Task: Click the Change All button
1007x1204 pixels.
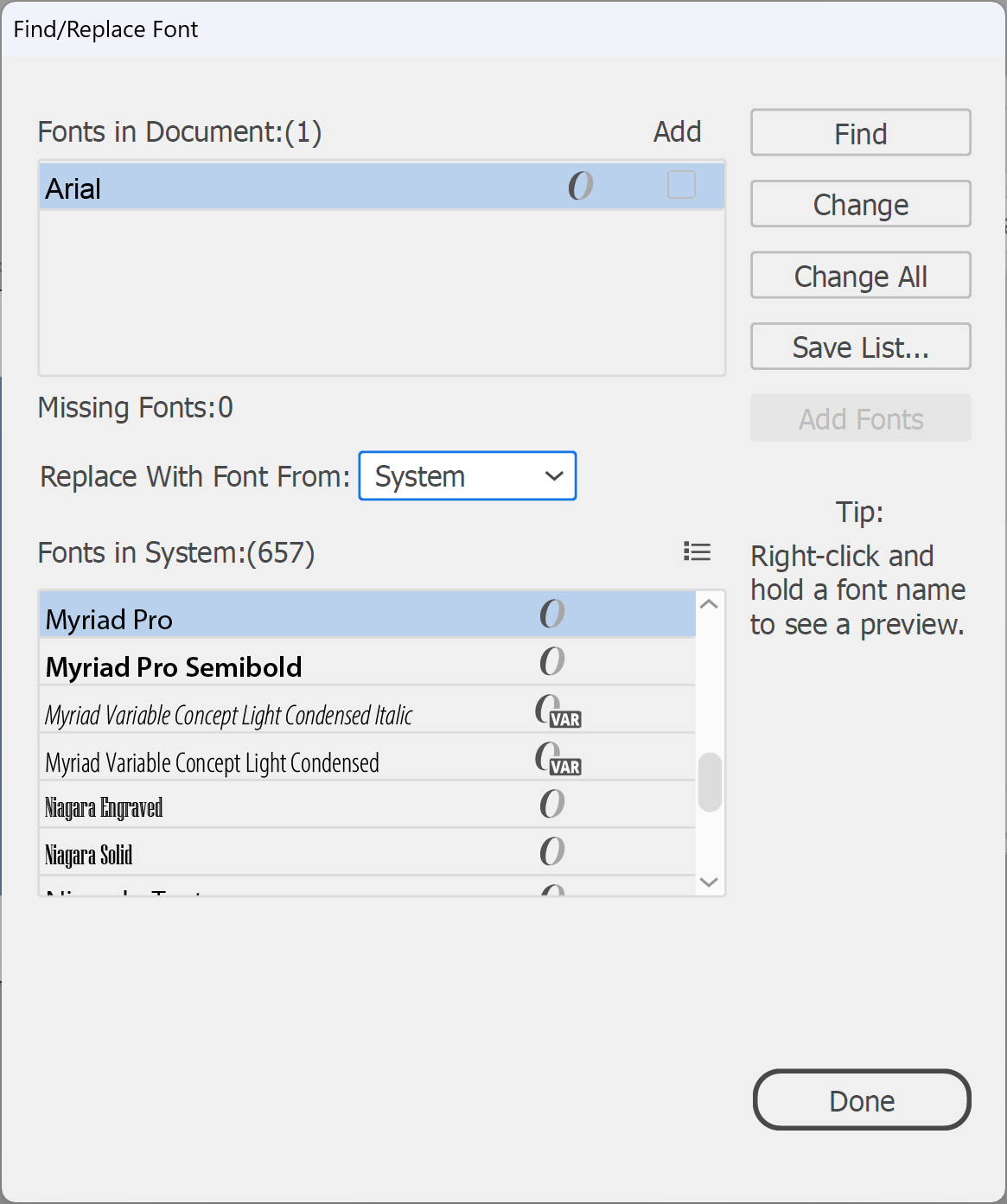Action: tap(860, 276)
